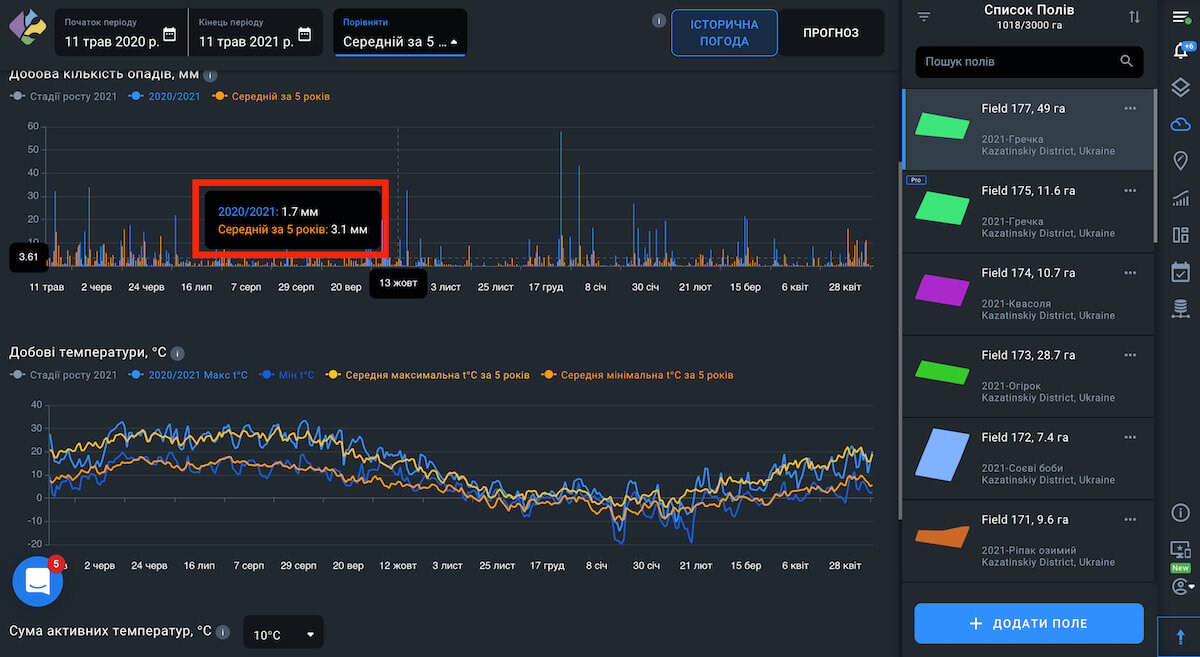The height and width of the screenshot is (657, 1200).
Task: Toggle the 2020/2021 precipitation legend series
Action: (x=170, y=97)
